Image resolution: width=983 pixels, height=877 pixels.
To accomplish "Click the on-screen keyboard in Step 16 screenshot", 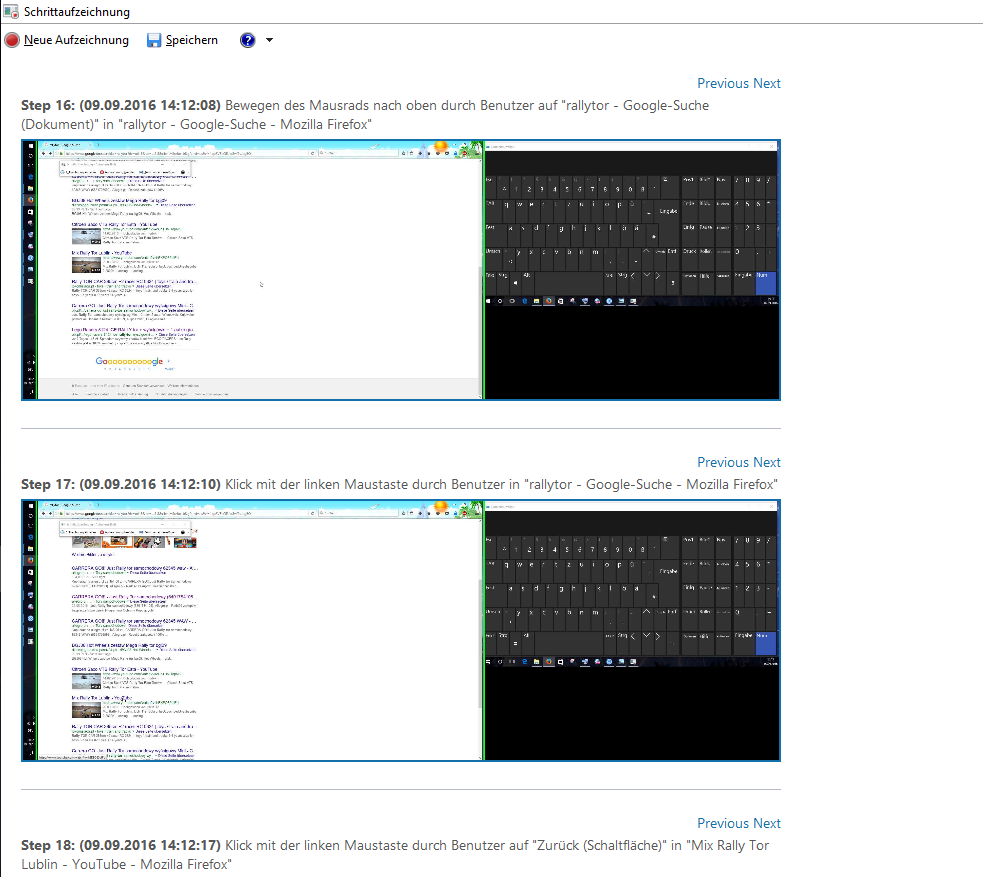I will [x=630, y=230].
